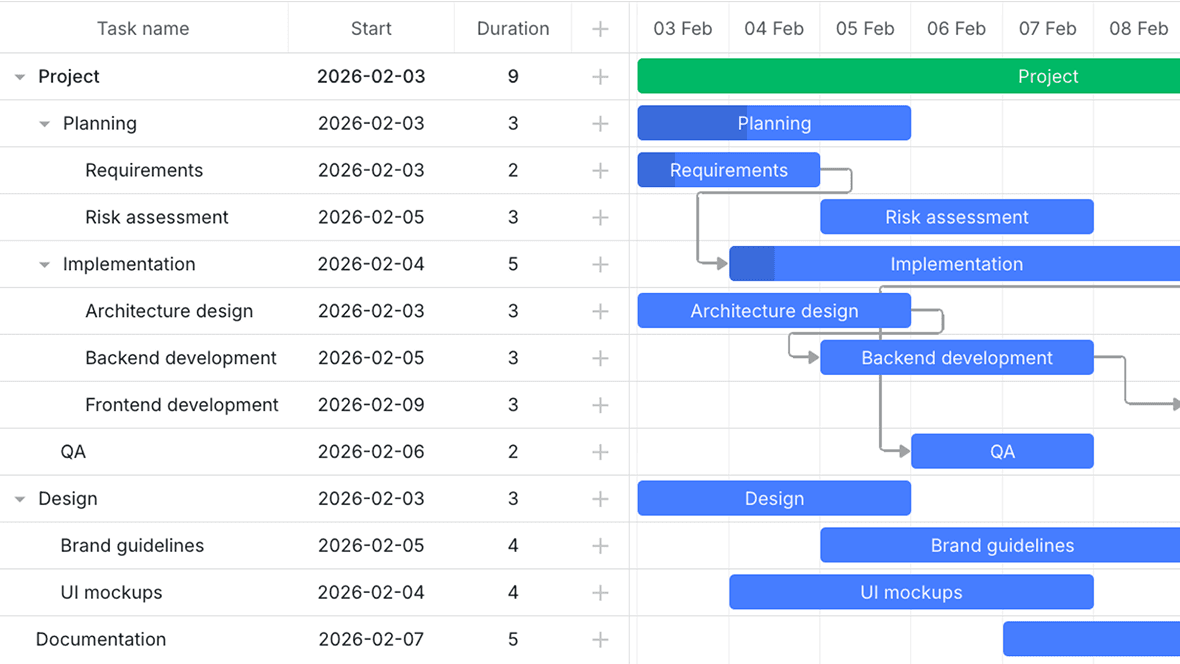Viewport: 1180px width, 664px height.
Task: Select the Requirements task name in grid
Action: pyautogui.click(x=144, y=170)
